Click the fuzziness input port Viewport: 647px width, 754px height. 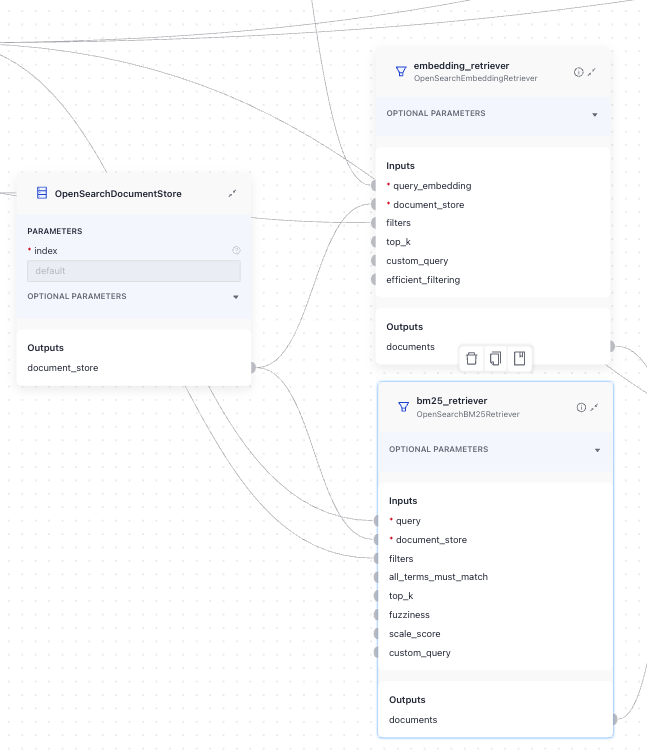pos(377,615)
